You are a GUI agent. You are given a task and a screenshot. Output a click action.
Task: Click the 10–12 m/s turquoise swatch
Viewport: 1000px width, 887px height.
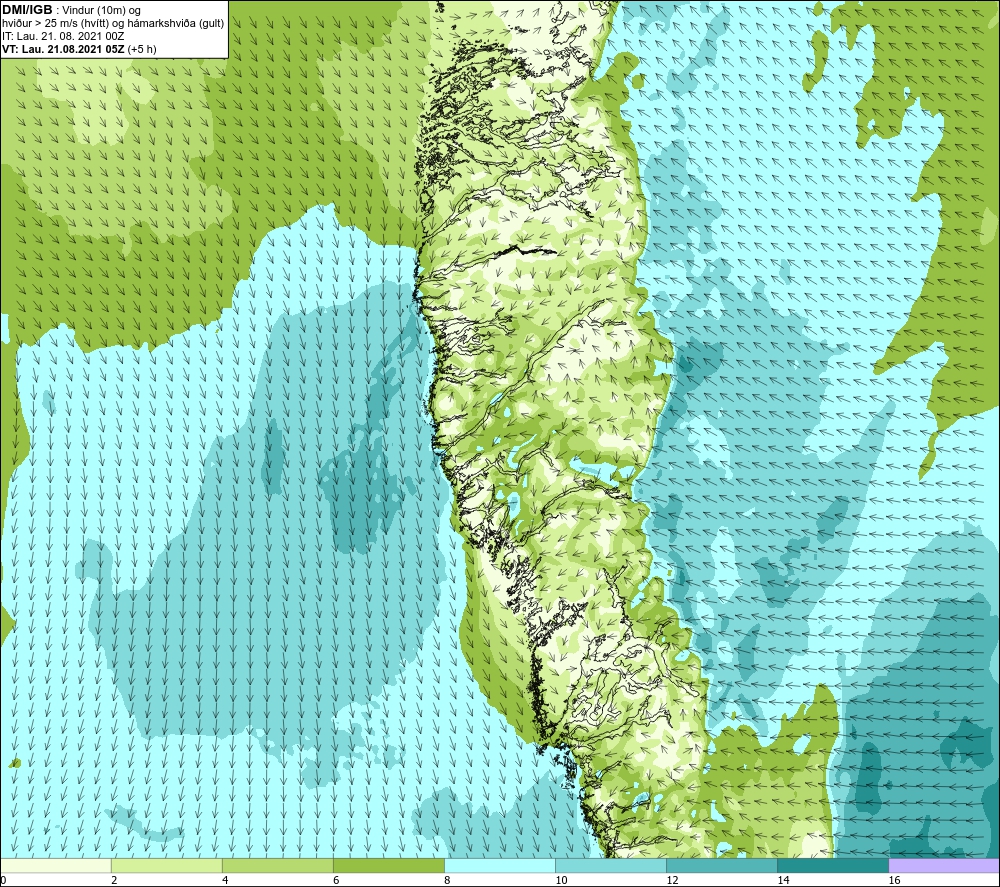tap(611, 865)
